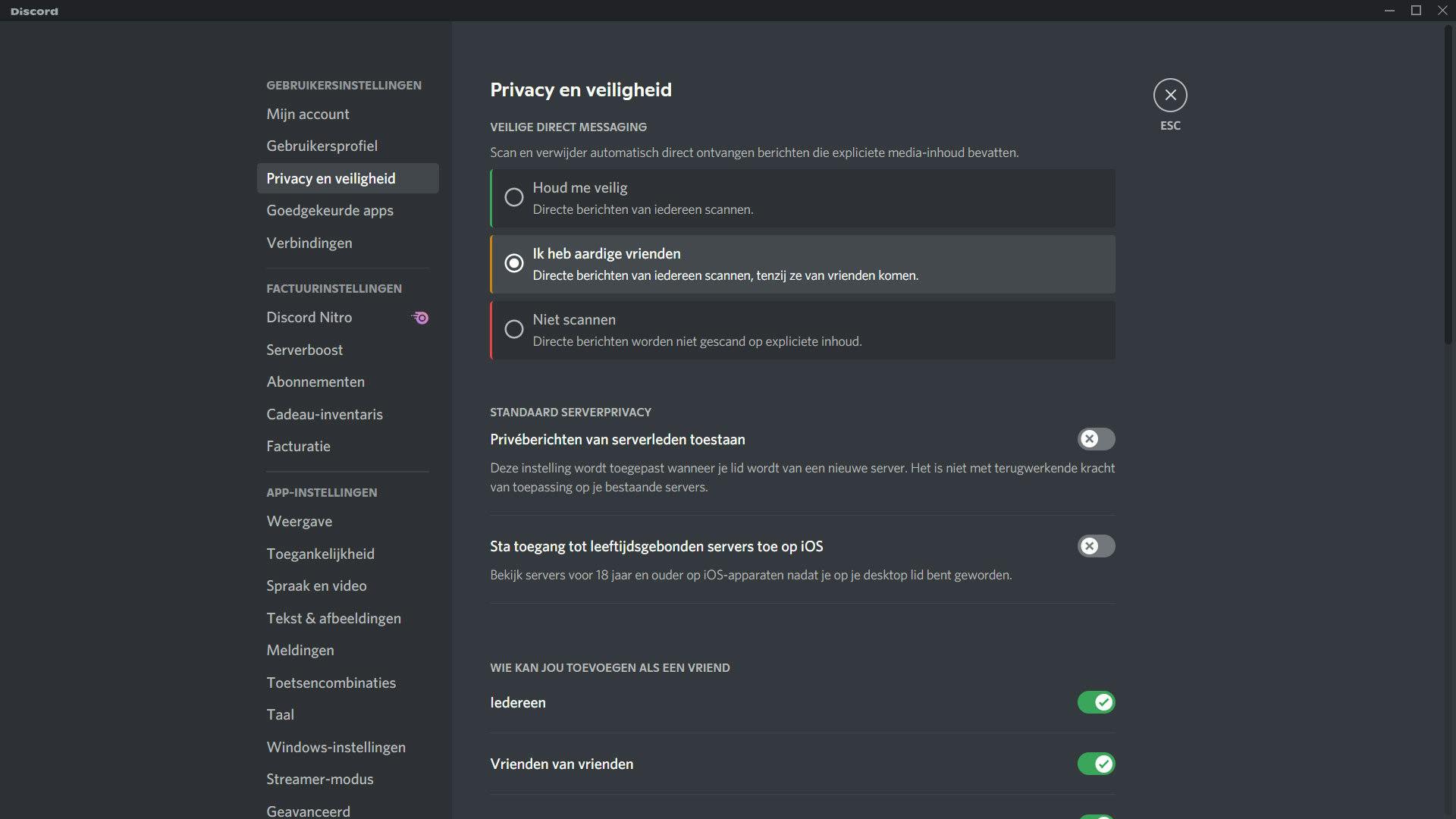Image resolution: width=1456 pixels, height=819 pixels.
Task: Turn off 'Vrienden van vrienden' toggle
Action: pos(1096,764)
